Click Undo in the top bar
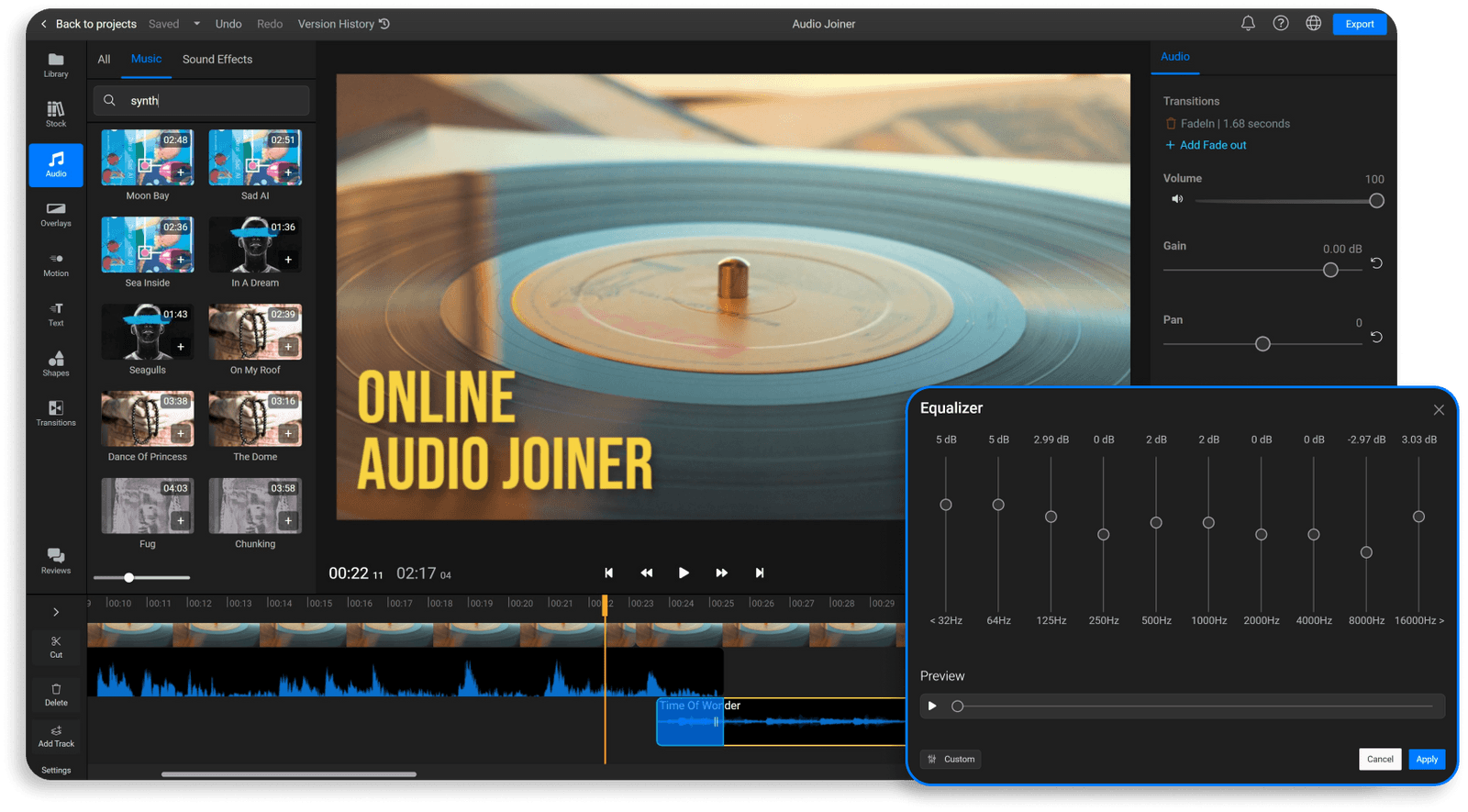 [x=228, y=24]
